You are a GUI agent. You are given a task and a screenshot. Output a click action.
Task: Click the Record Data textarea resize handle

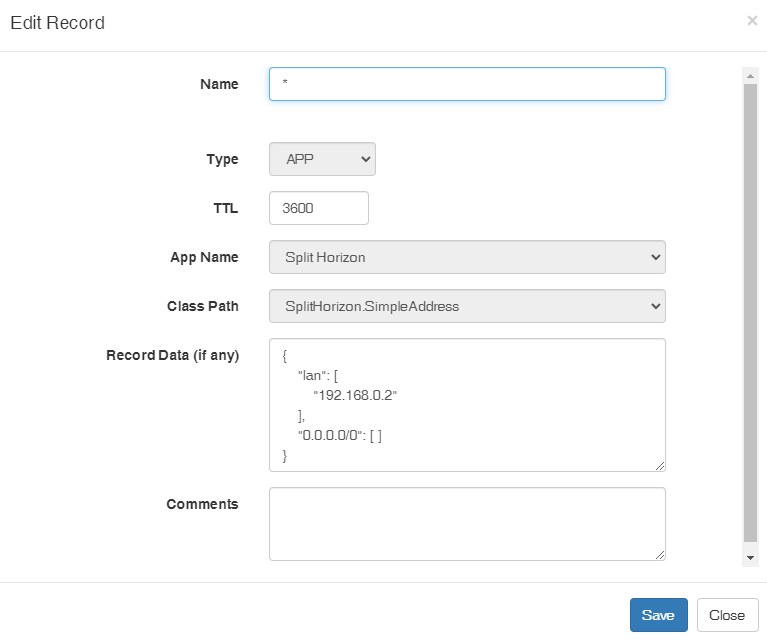[660, 466]
